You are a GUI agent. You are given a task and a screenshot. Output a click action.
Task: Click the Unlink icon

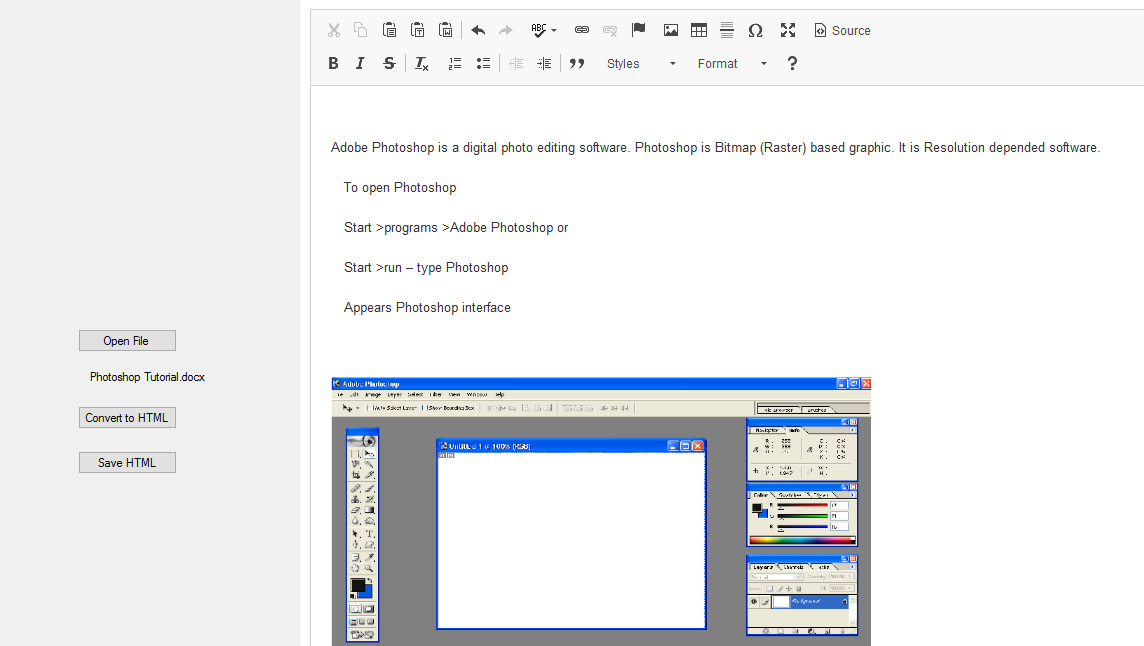click(x=610, y=30)
